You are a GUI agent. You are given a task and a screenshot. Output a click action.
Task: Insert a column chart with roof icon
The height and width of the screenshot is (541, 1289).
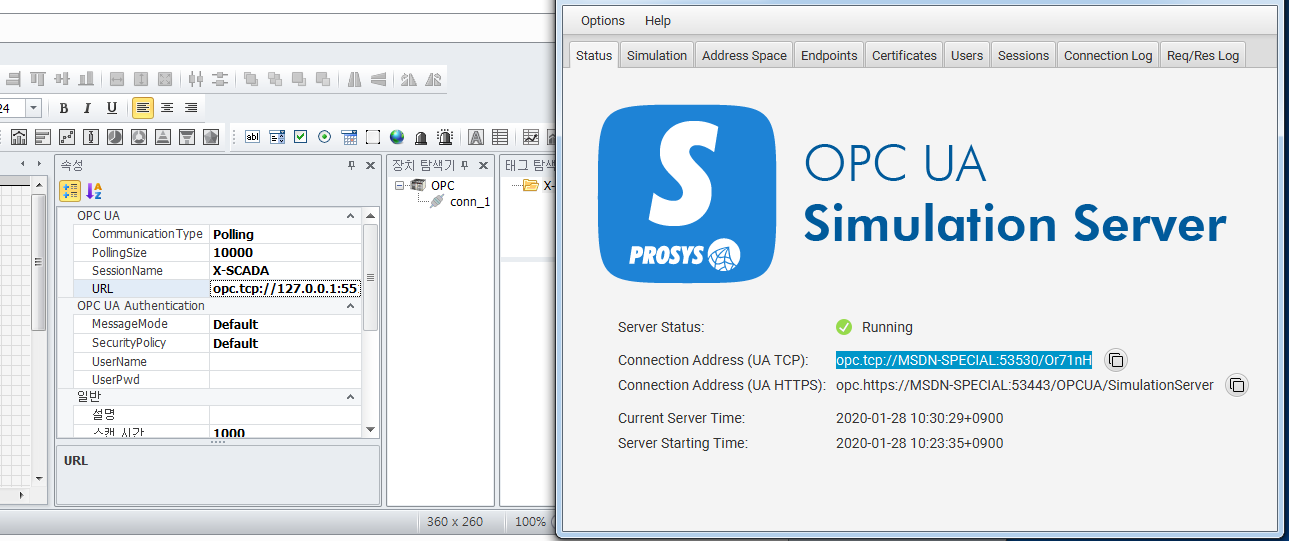(18, 137)
